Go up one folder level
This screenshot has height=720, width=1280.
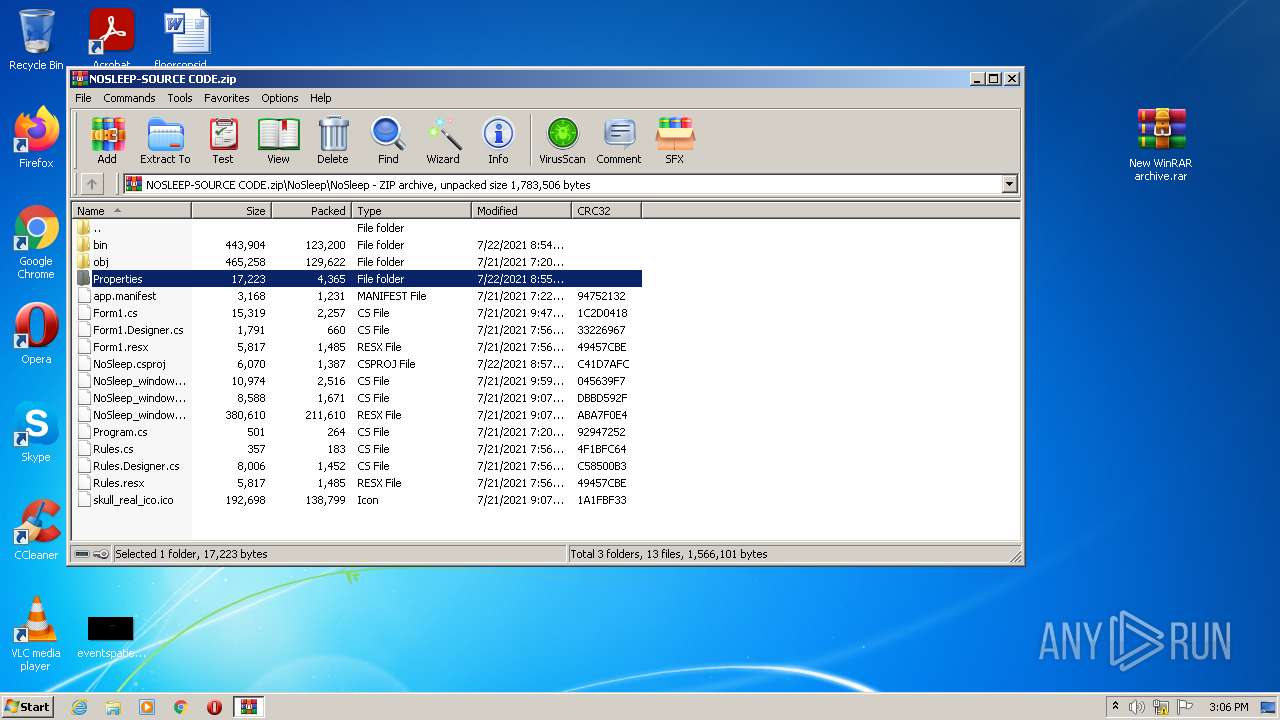[x=92, y=184]
